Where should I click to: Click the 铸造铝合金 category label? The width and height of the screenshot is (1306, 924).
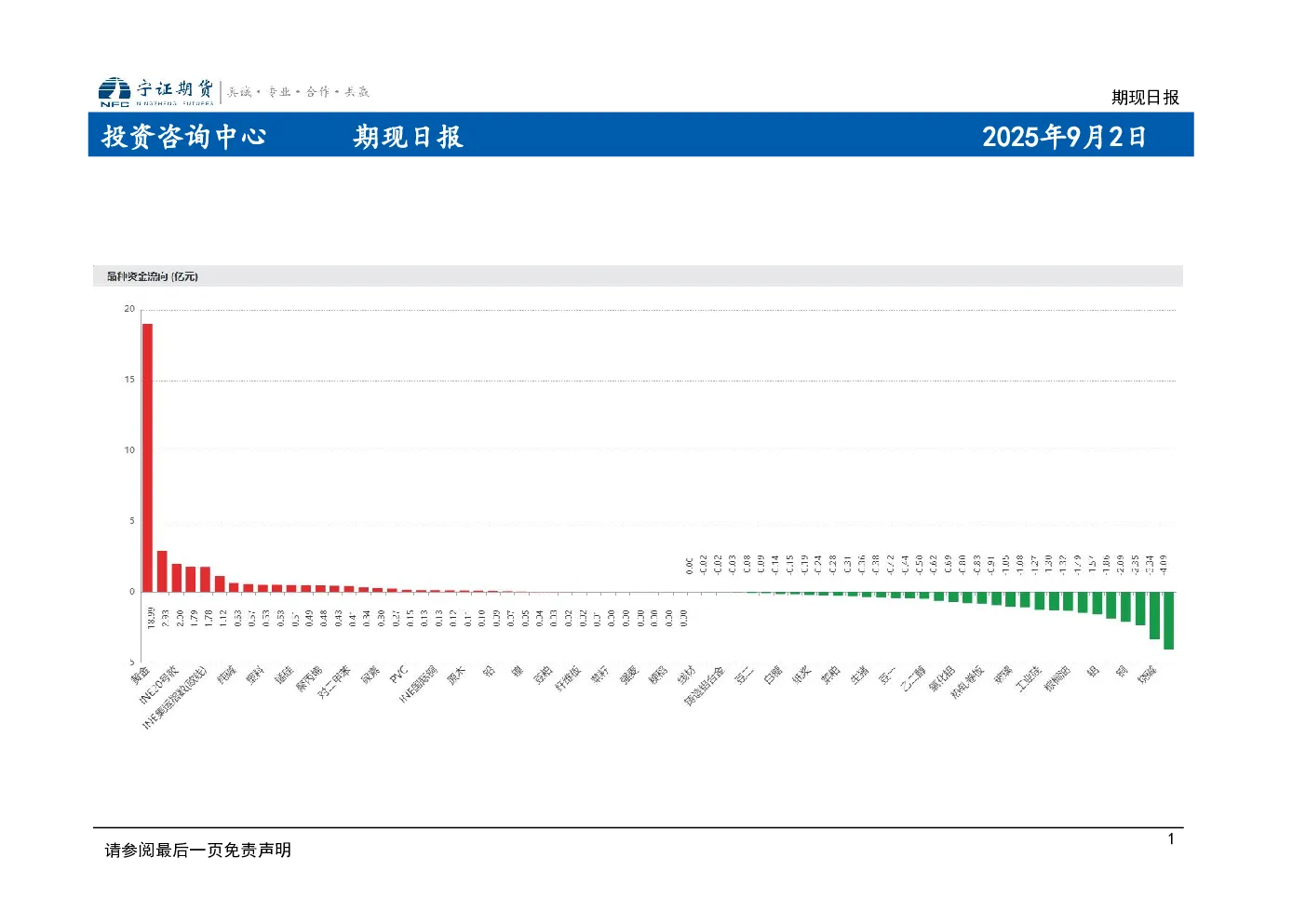pos(705,686)
